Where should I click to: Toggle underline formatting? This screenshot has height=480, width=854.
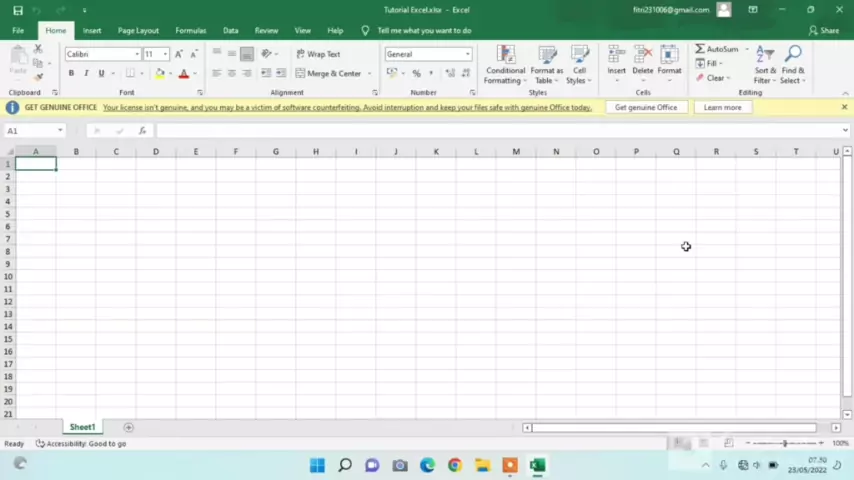[101, 73]
